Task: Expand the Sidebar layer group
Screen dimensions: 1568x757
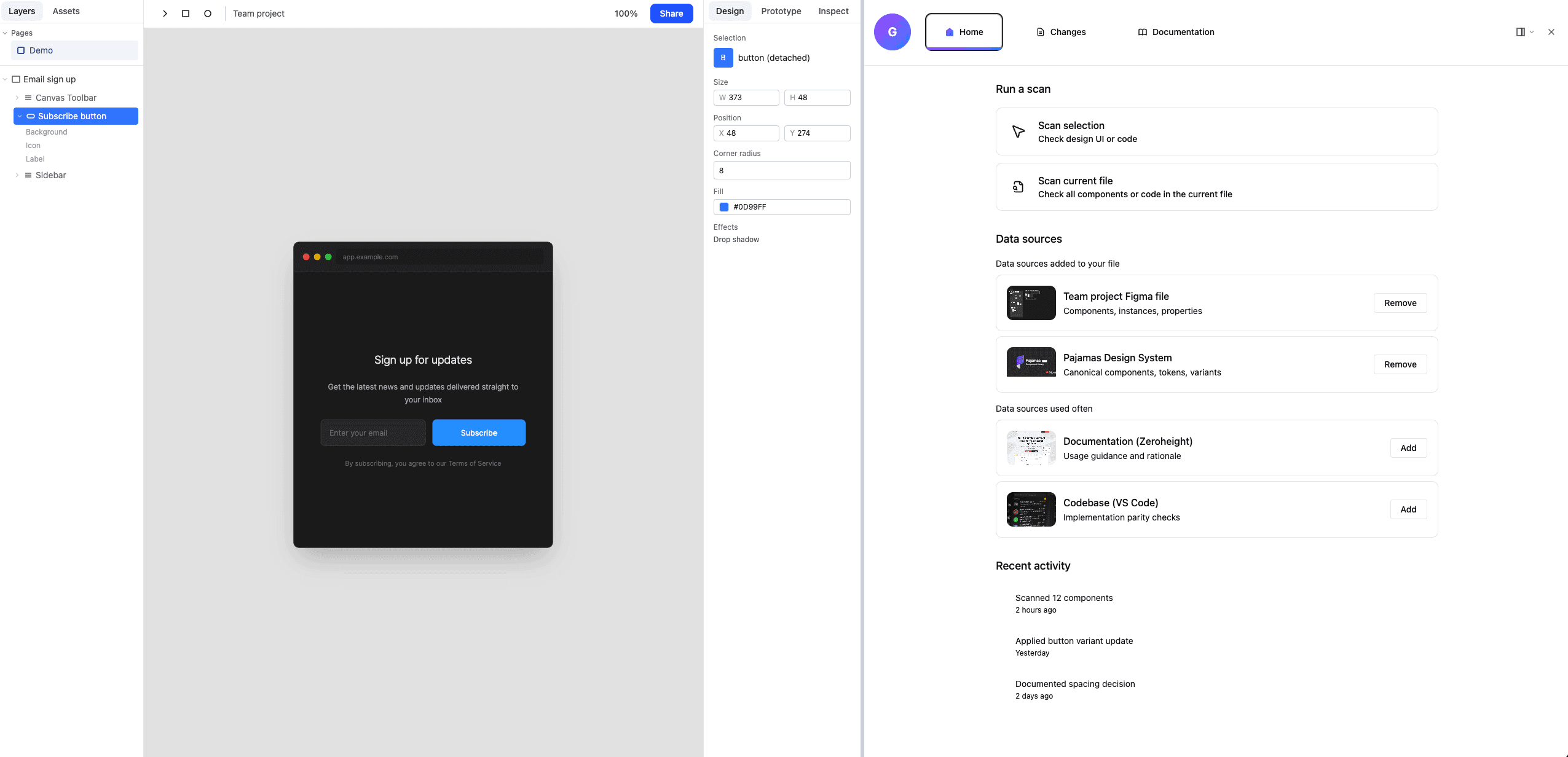Action: (x=17, y=175)
